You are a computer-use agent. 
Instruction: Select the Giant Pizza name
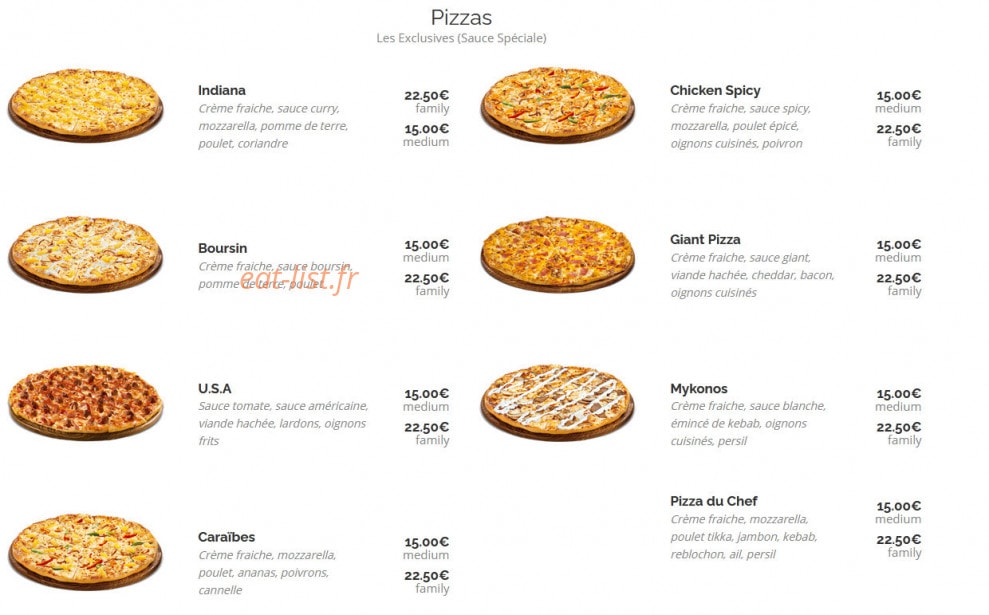pyautogui.click(x=705, y=240)
